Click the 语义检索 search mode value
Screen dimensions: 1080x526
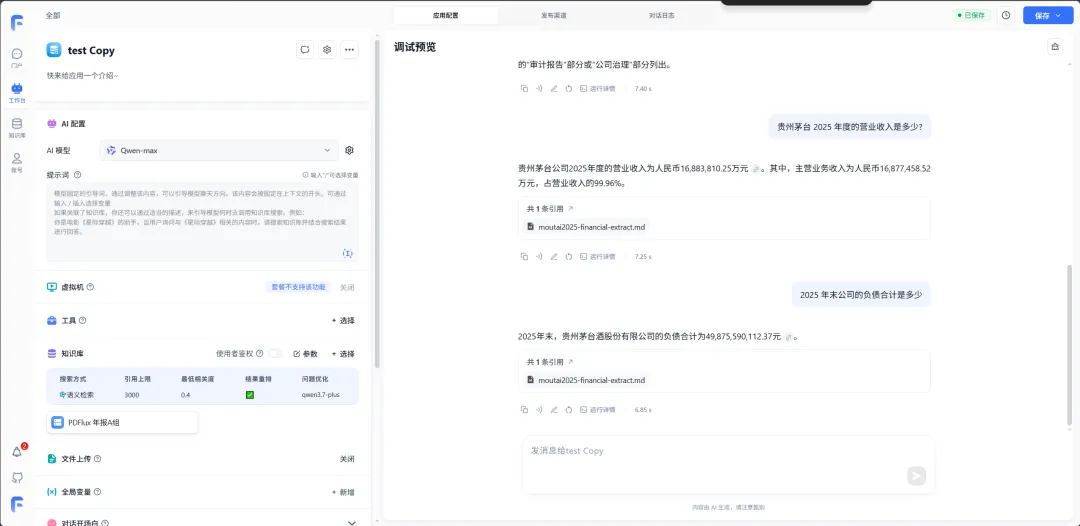click(x=76, y=395)
